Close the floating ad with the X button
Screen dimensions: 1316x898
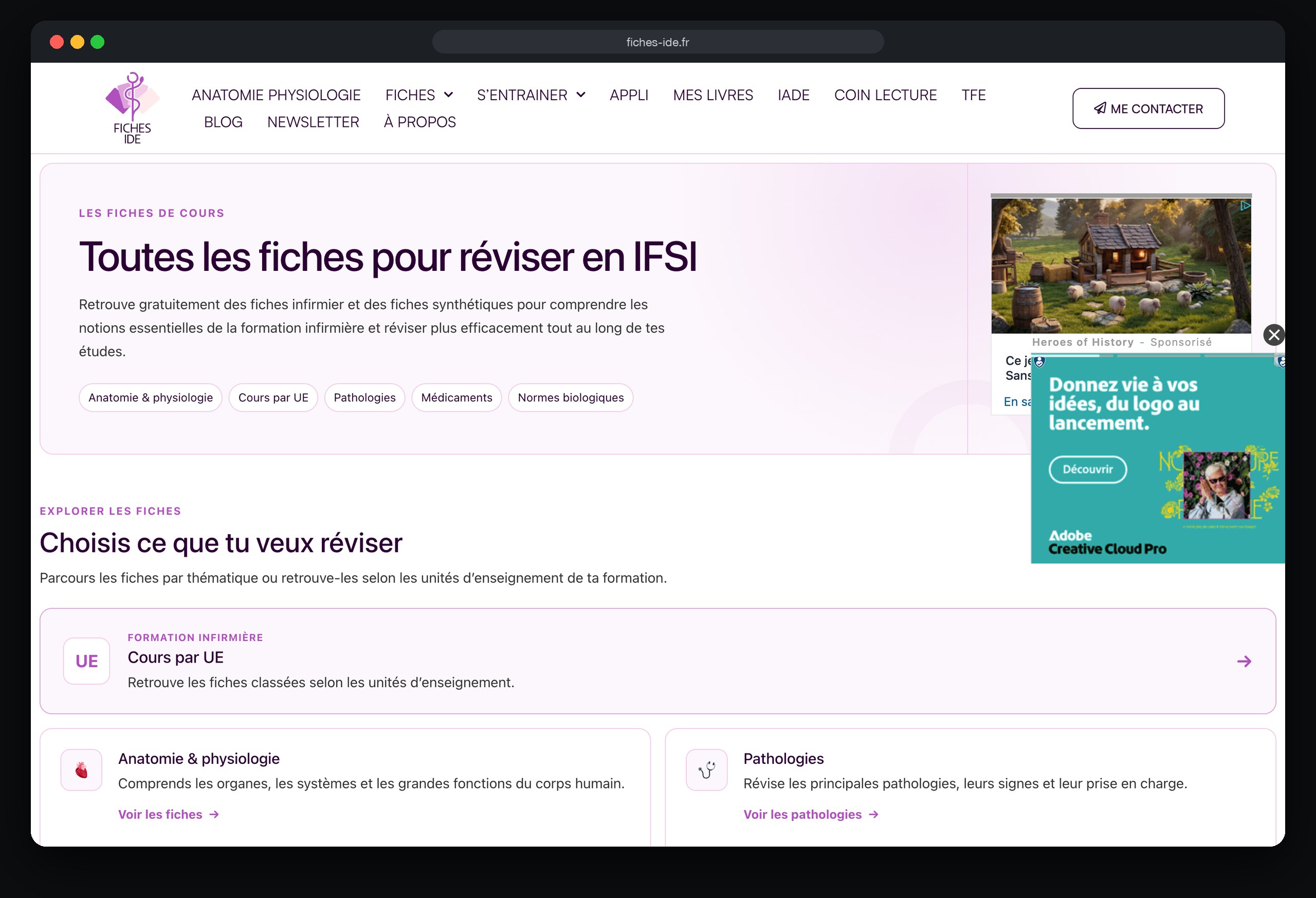click(1274, 335)
